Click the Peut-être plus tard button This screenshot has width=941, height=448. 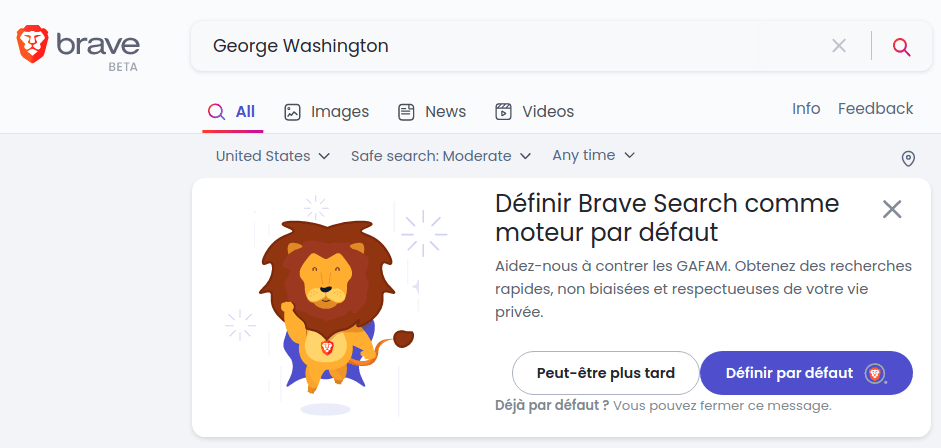click(x=606, y=373)
